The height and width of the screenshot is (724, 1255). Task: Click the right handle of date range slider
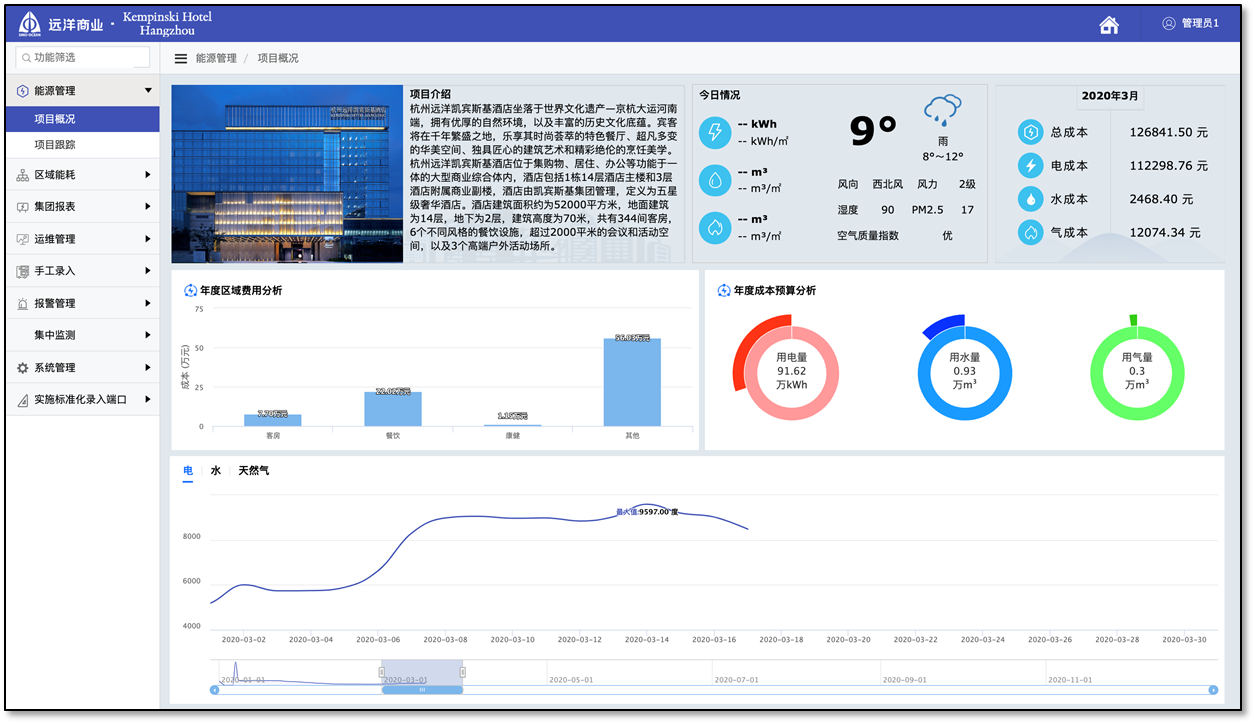click(x=463, y=672)
